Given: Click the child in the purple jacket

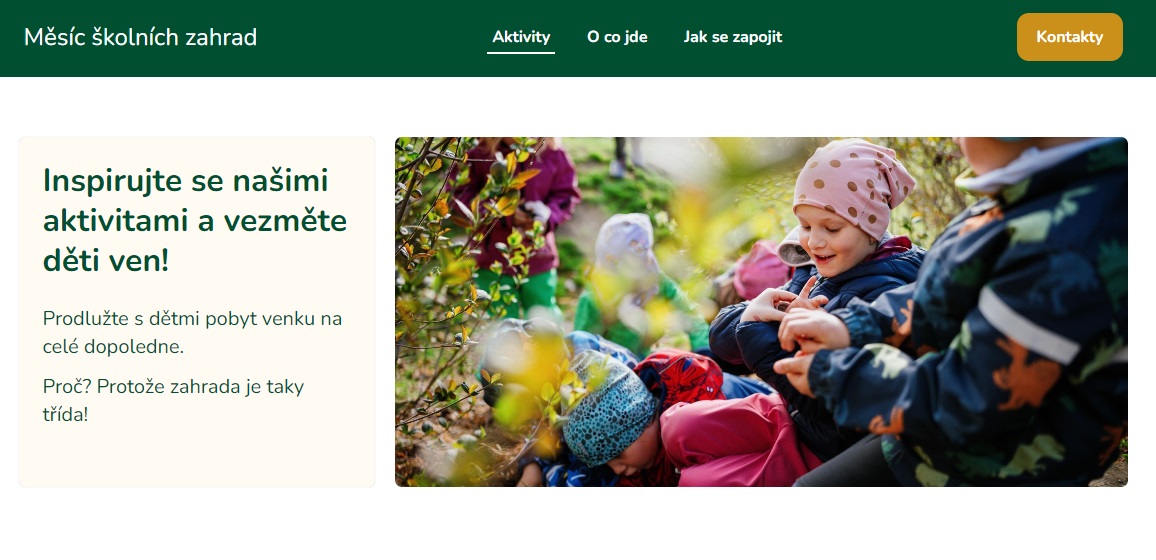Looking at the screenshot, I should pos(516,221).
